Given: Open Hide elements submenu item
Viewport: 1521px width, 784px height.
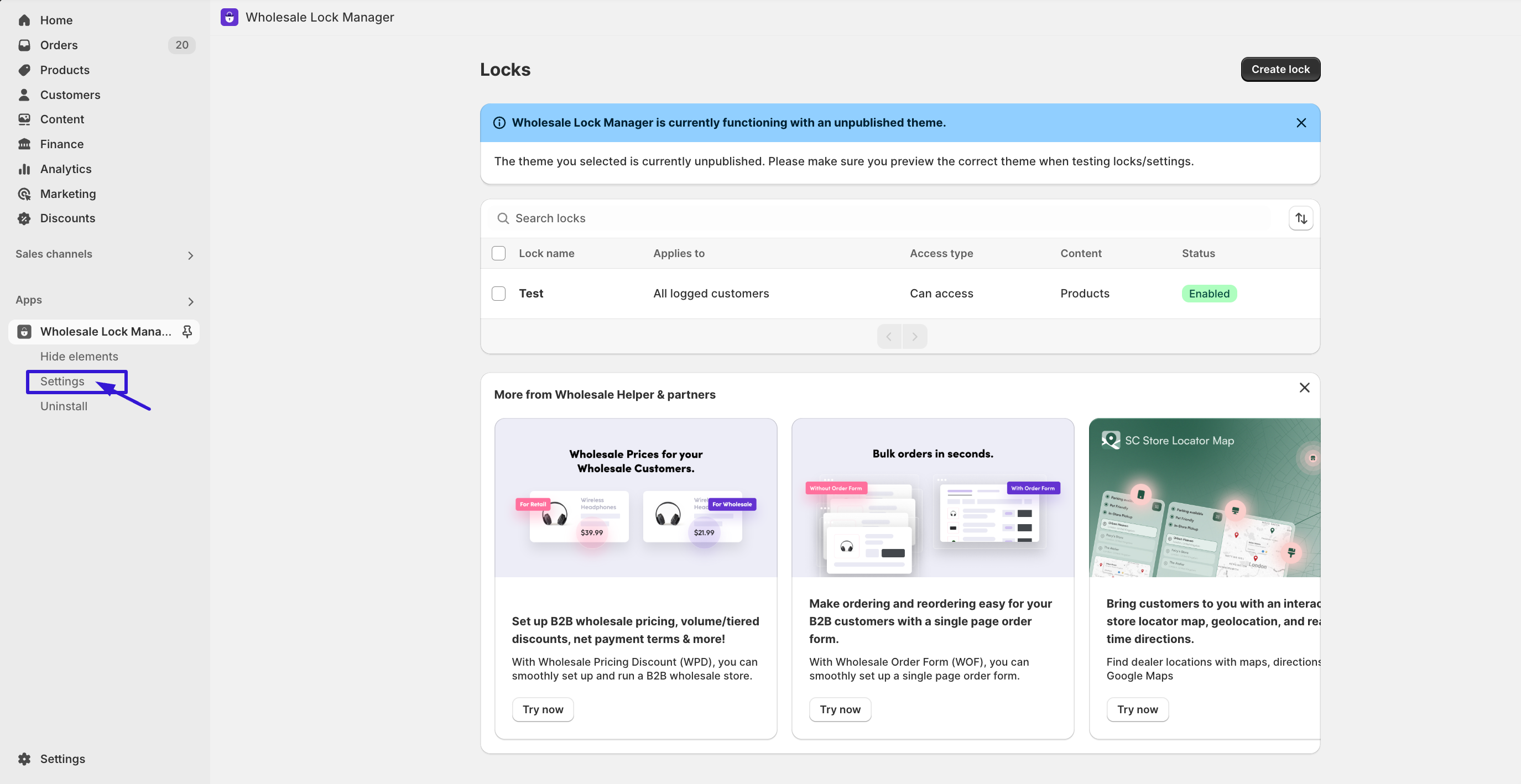Looking at the screenshot, I should (79, 357).
